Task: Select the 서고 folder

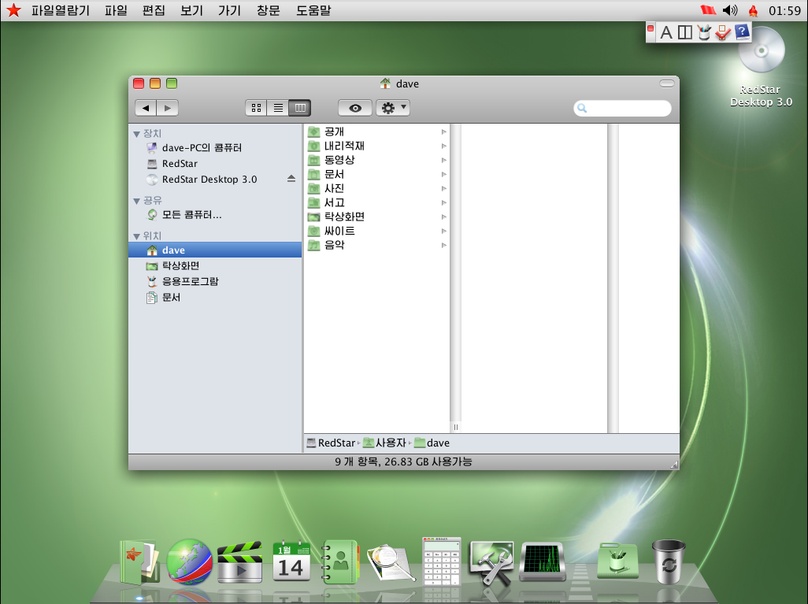Action: 377,203
